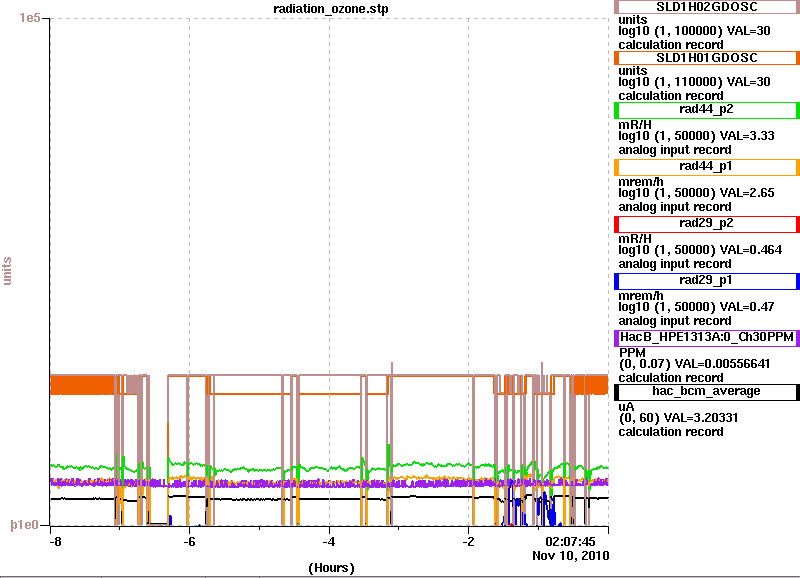Click 'mR/H' unit under rad44_p2

tap(635, 124)
